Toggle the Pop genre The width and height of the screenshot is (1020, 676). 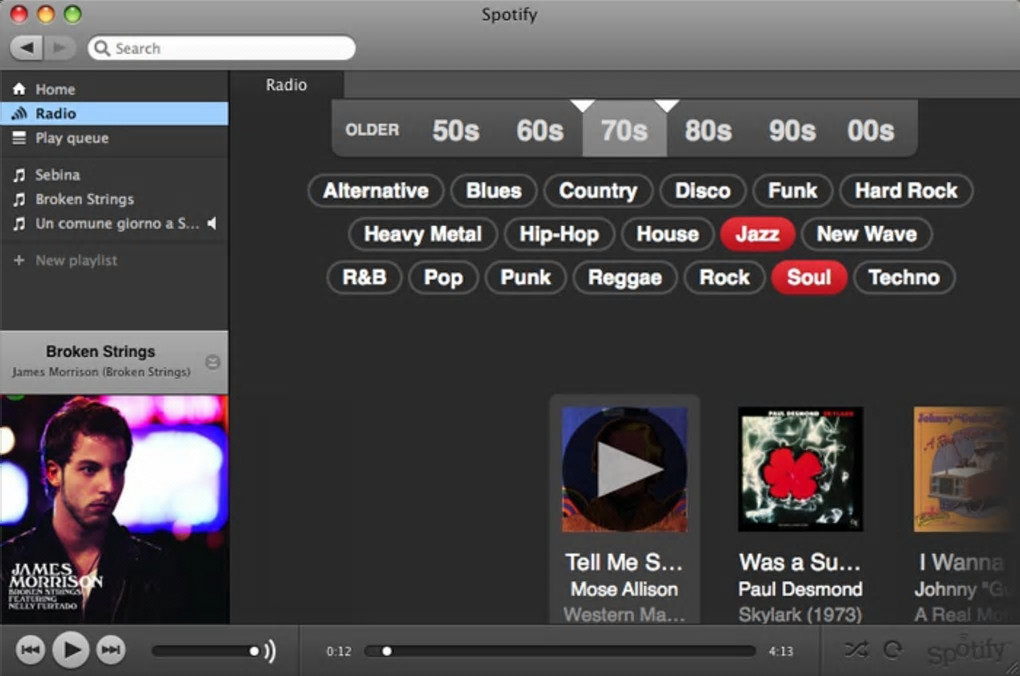point(443,278)
